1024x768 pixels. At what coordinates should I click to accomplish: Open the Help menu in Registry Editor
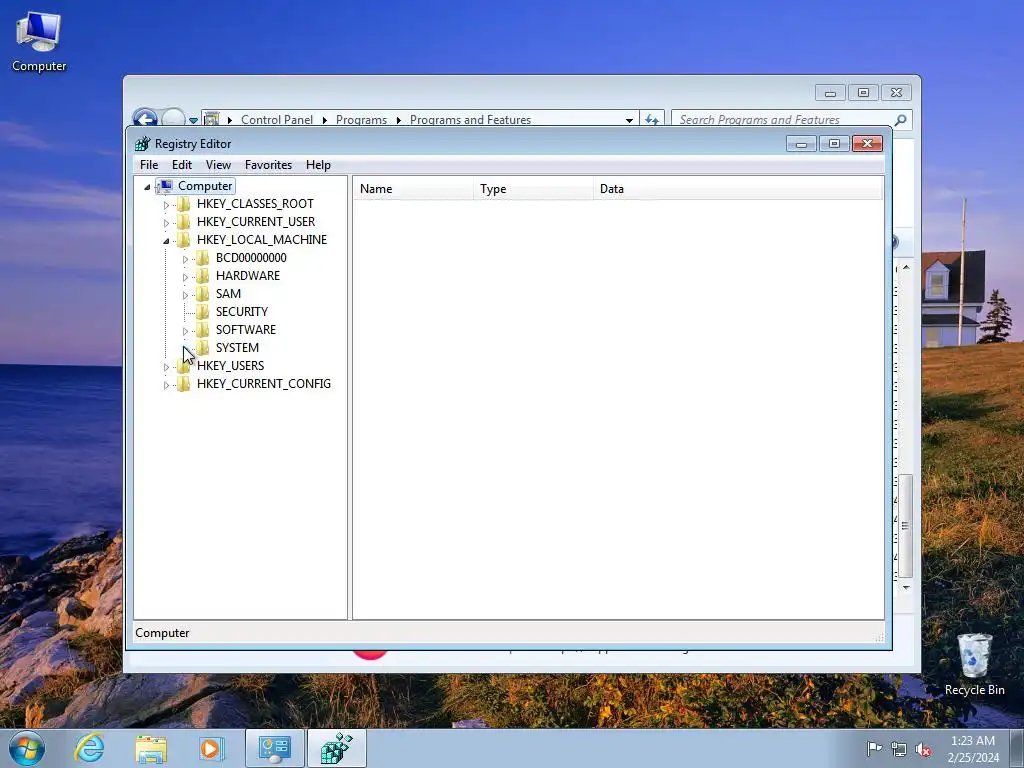pos(318,165)
